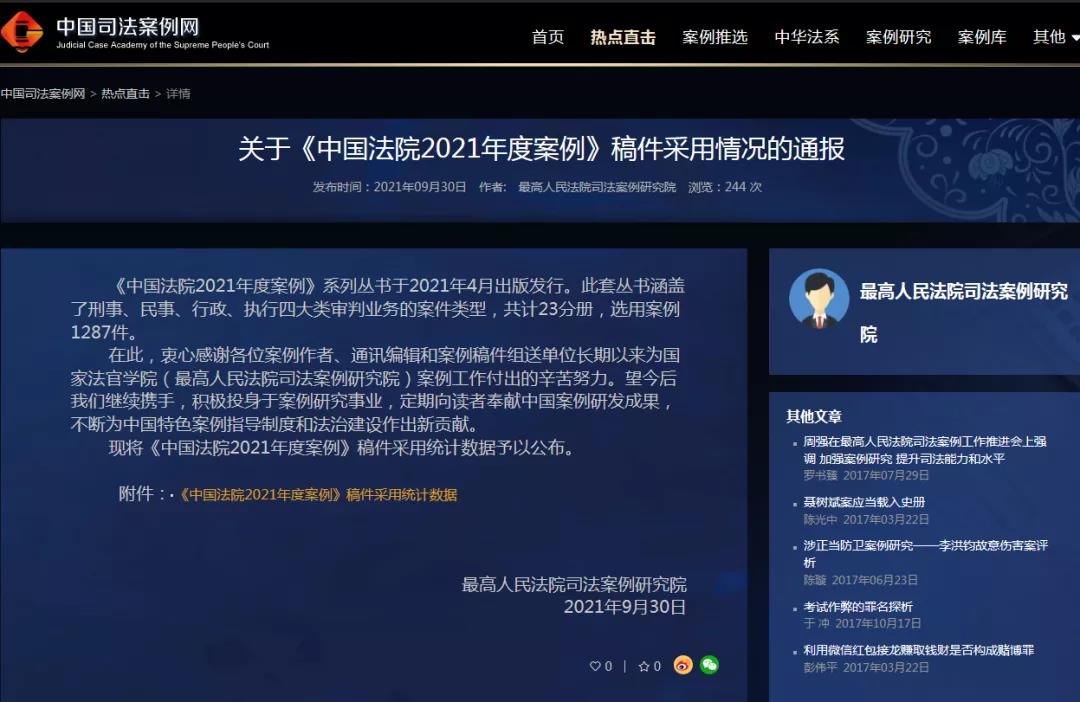Click the 热点直击 breadcrumb link
The width and height of the screenshot is (1080, 702).
point(125,94)
